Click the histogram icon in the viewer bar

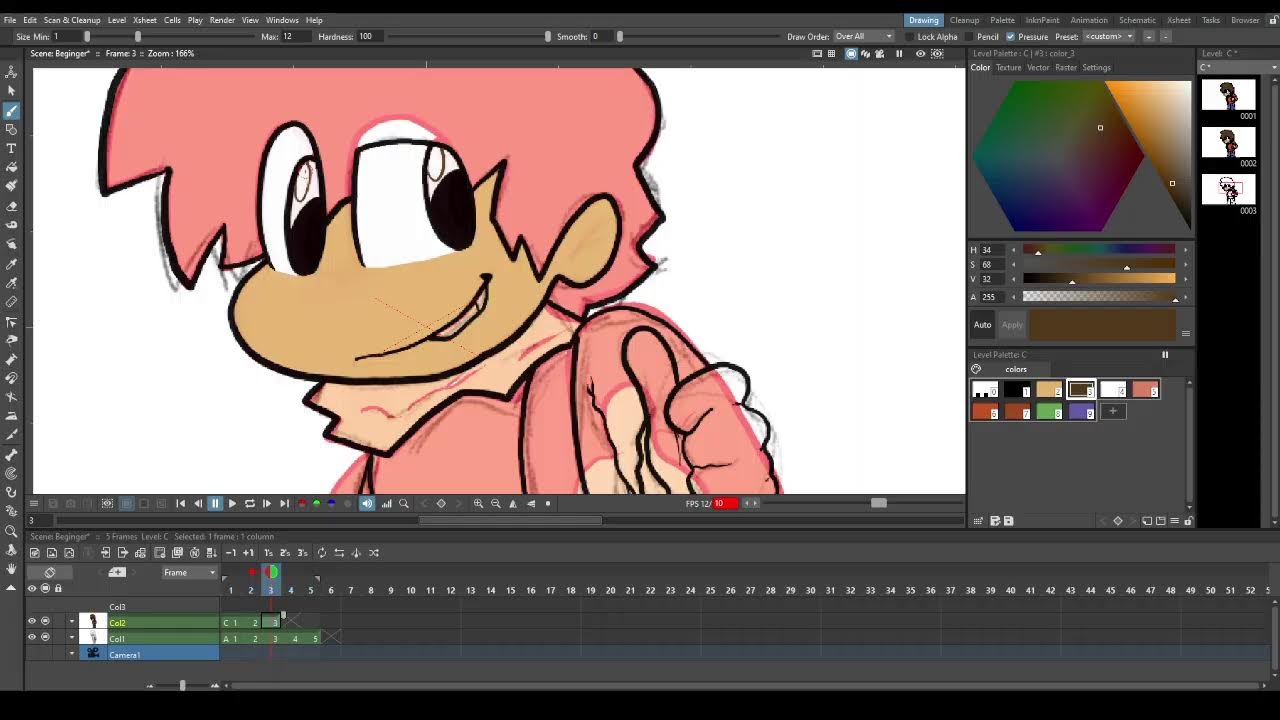[x=386, y=504]
